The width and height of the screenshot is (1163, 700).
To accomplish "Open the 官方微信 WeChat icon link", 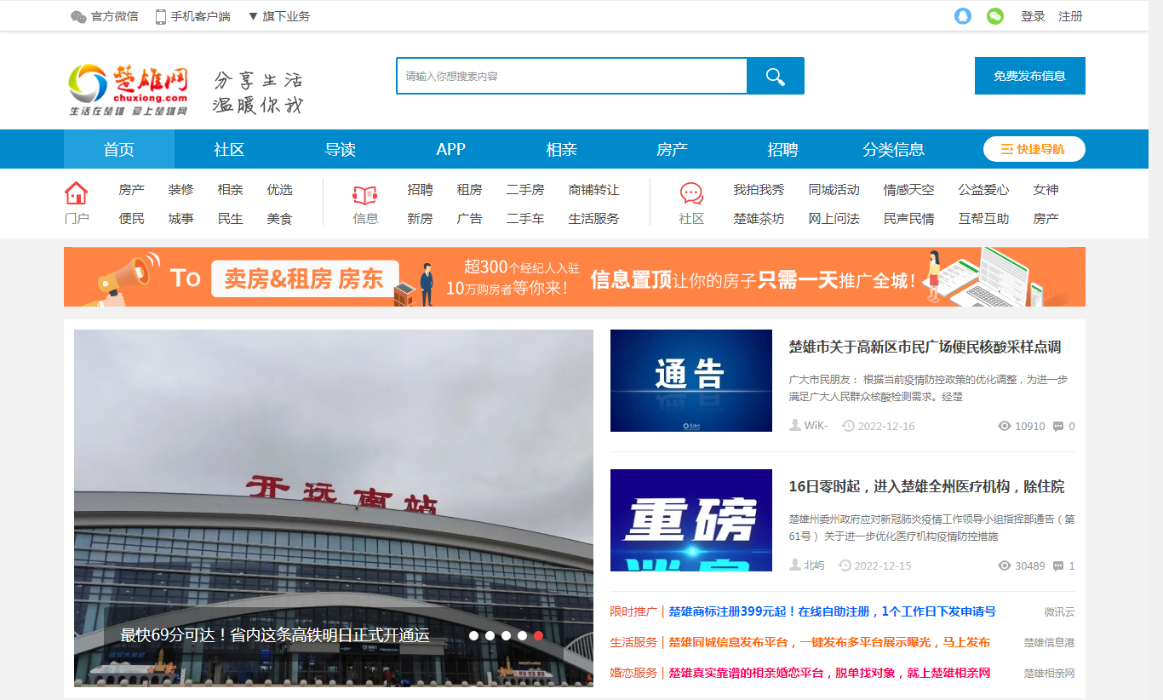I will tap(79, 17).
